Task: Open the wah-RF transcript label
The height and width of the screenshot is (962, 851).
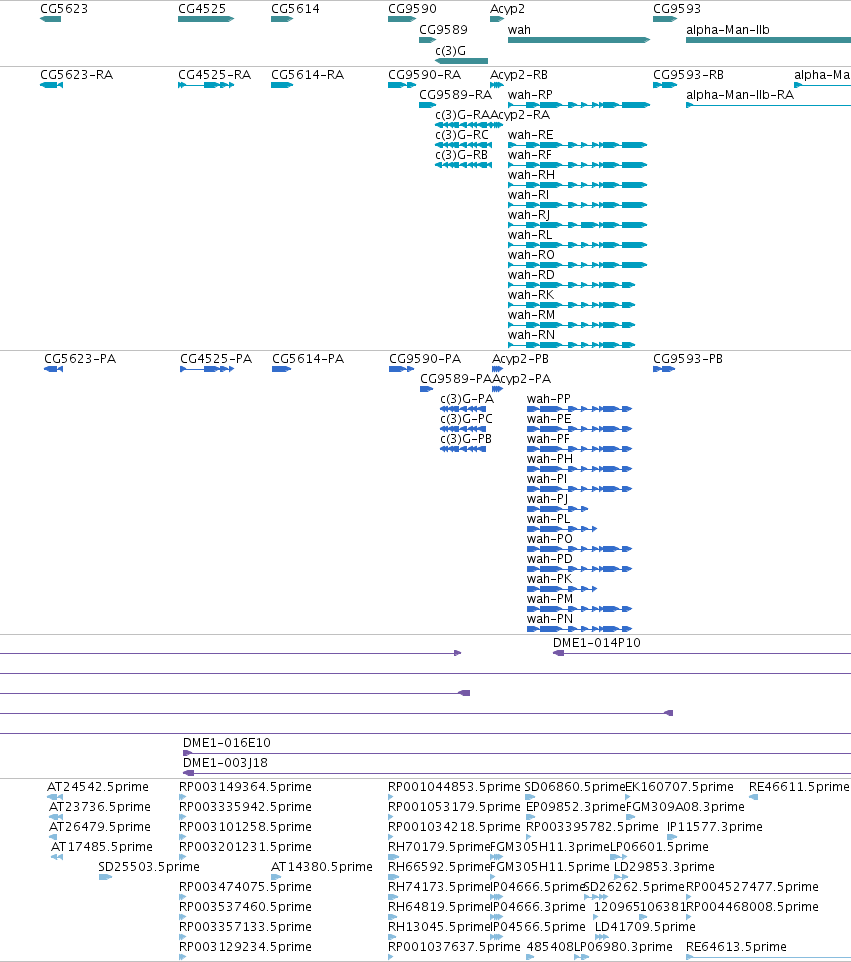Action: coord(530,155)
